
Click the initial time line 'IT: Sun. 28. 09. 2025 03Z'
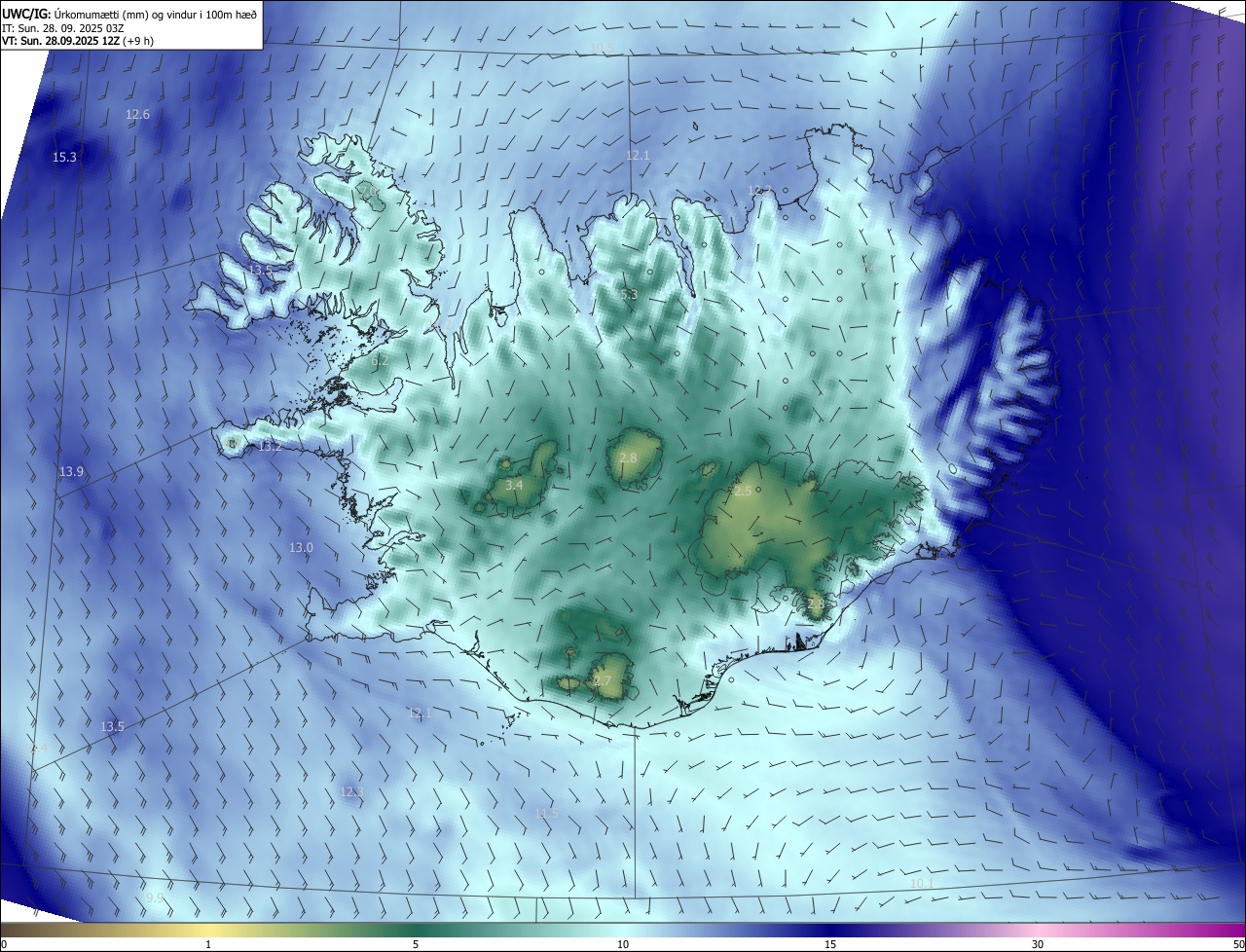(x=62, y=27)
